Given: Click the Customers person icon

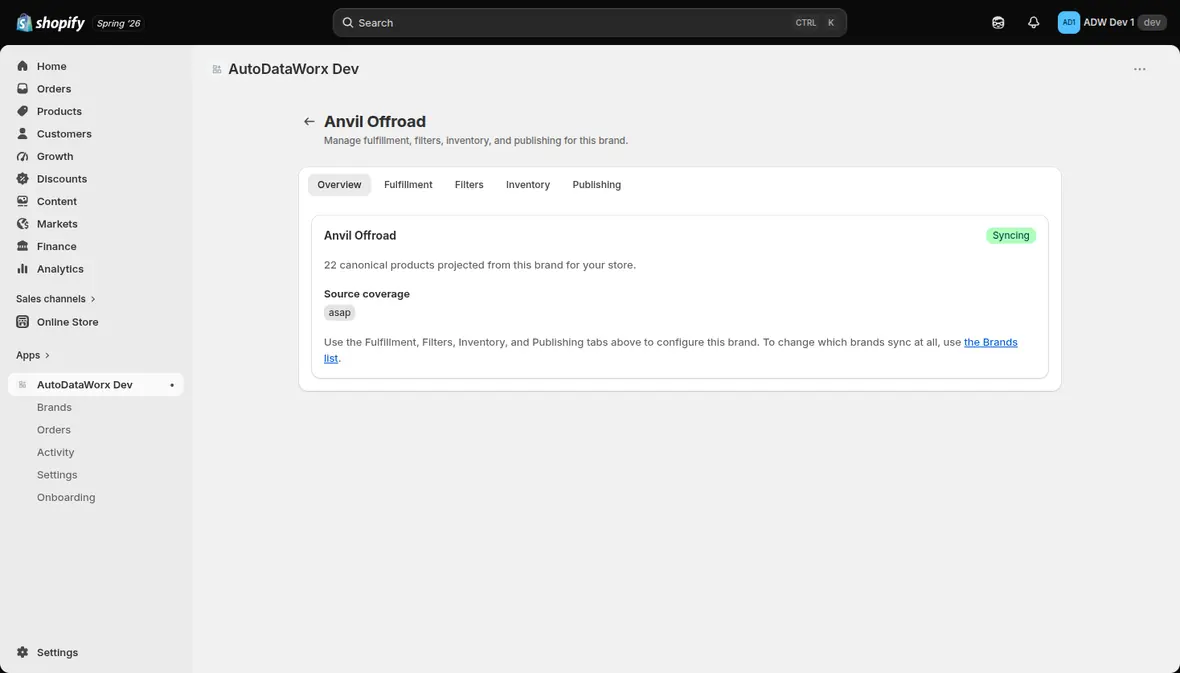Looking at the screenshot, I should [23, 134].
